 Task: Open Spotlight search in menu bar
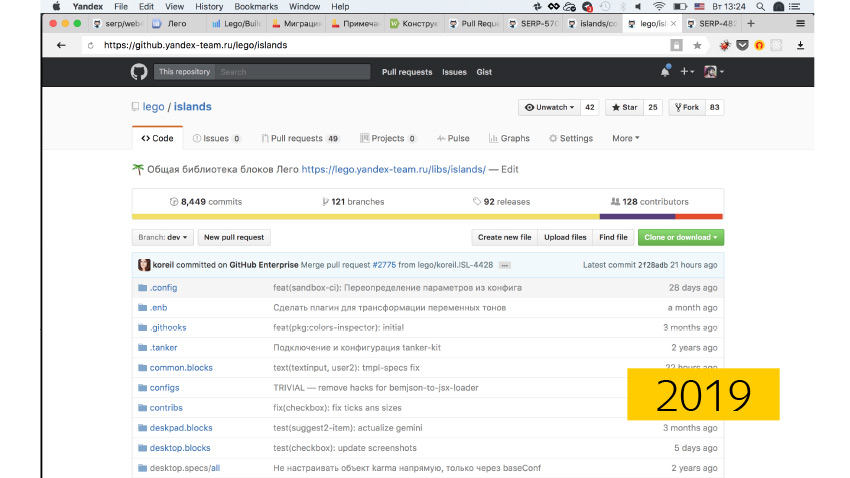coord(761,7)
